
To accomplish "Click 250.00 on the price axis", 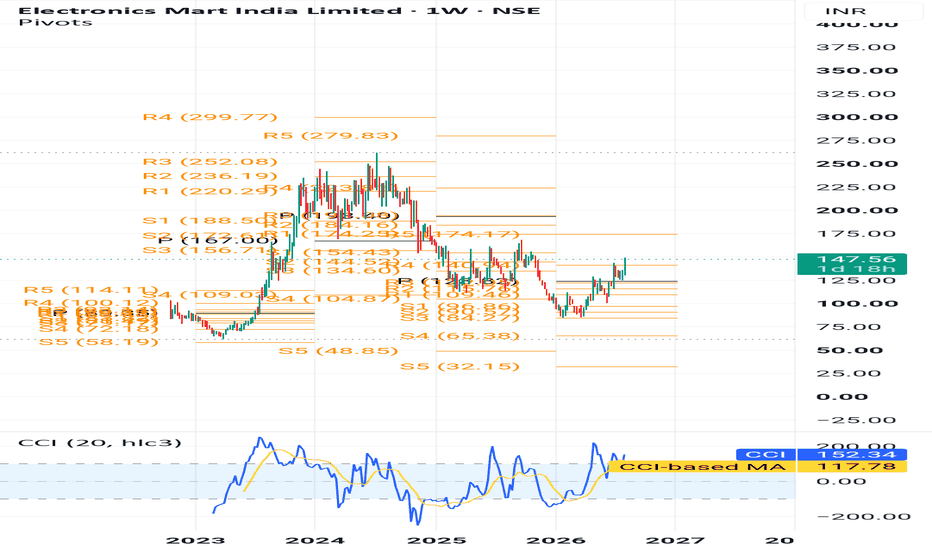I will pos(857,164).
